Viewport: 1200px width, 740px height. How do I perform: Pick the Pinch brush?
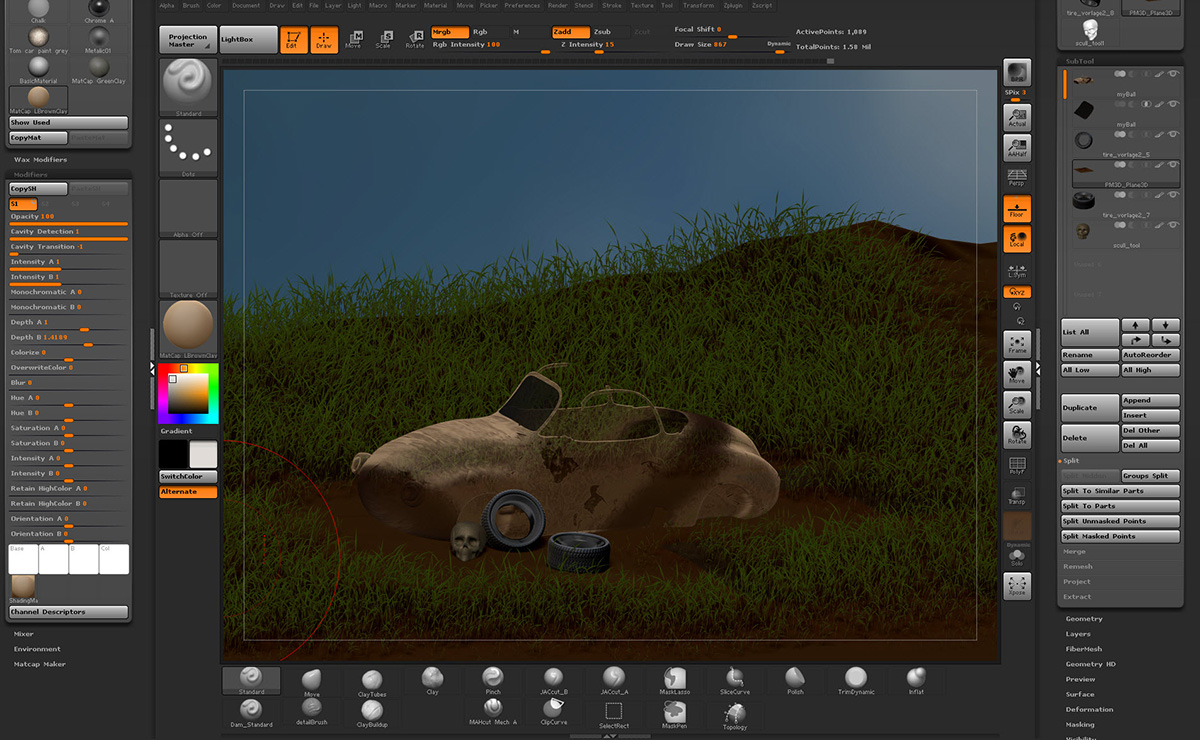[493, 679]
